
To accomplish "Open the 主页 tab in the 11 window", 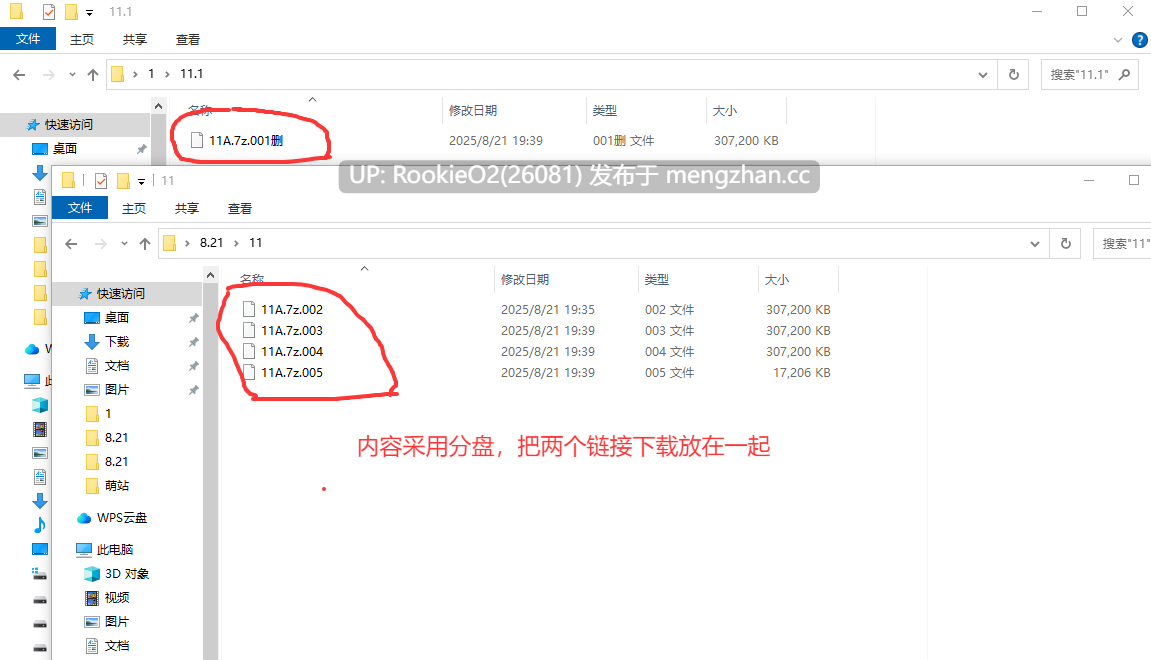I will tap(134, 208).
